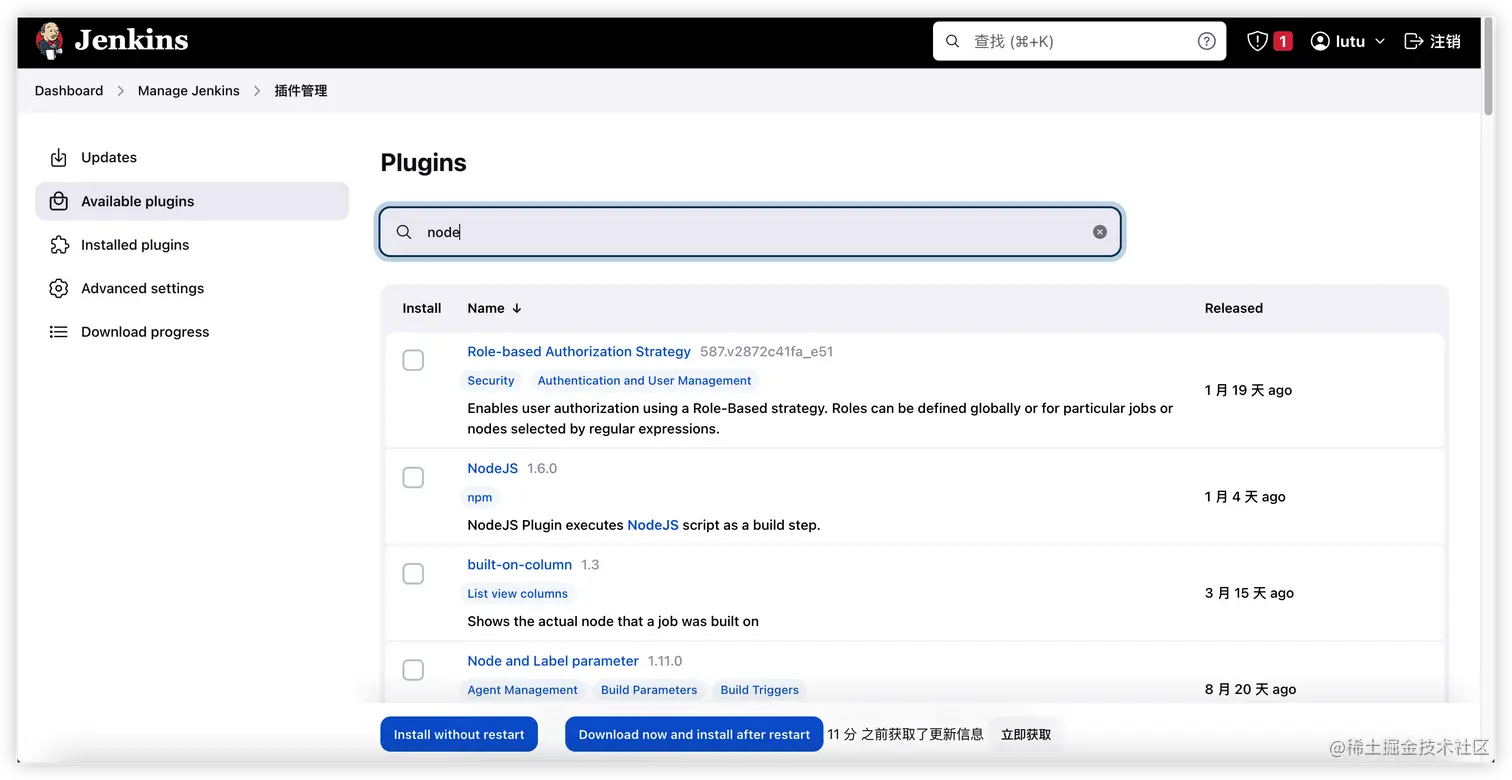This screenshot has width=1512, height=780.
Task: Click the Download progress list icon
Action: pos(59,332)
